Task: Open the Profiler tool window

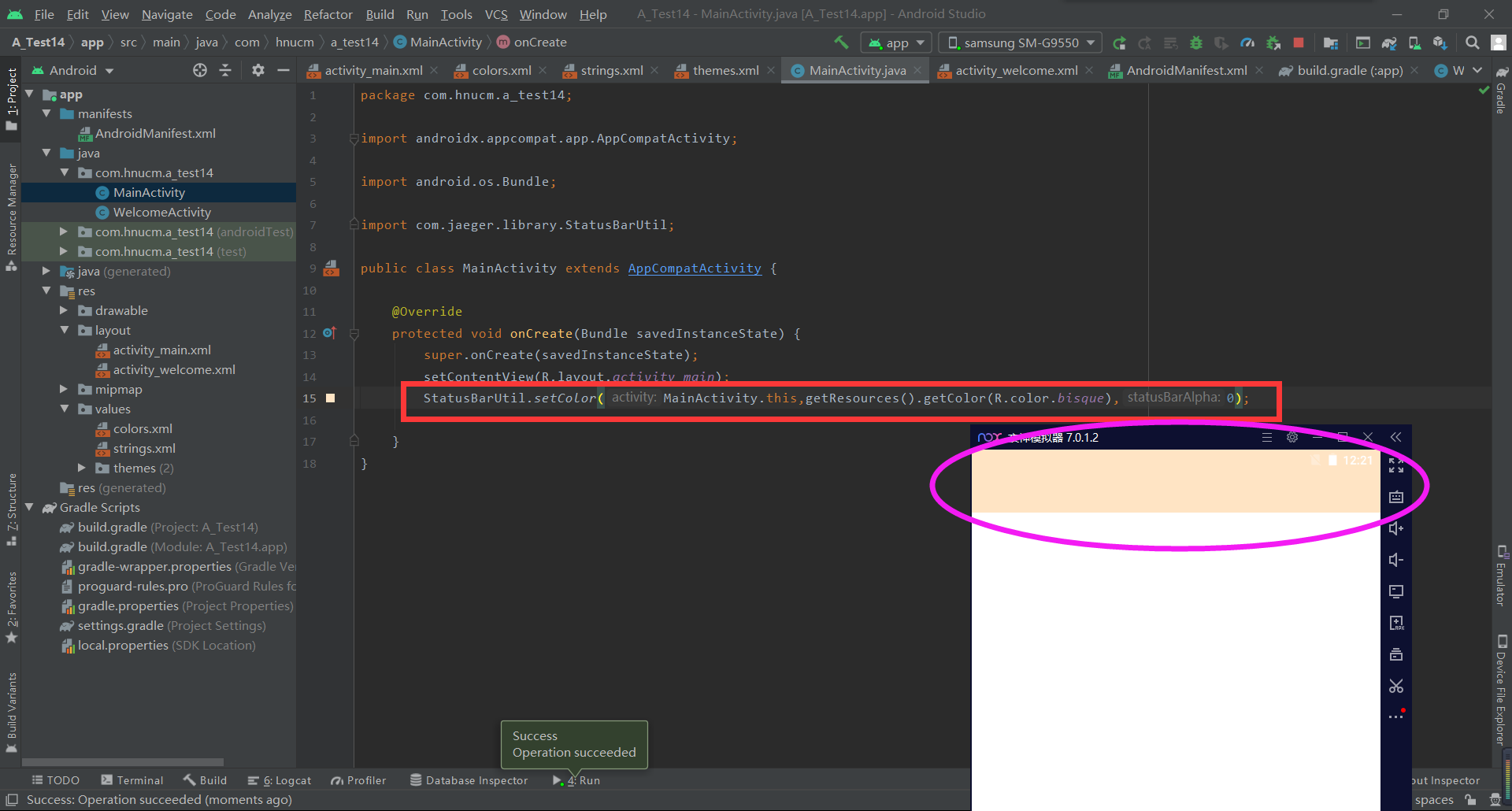Action: click(x=359, y=780)
